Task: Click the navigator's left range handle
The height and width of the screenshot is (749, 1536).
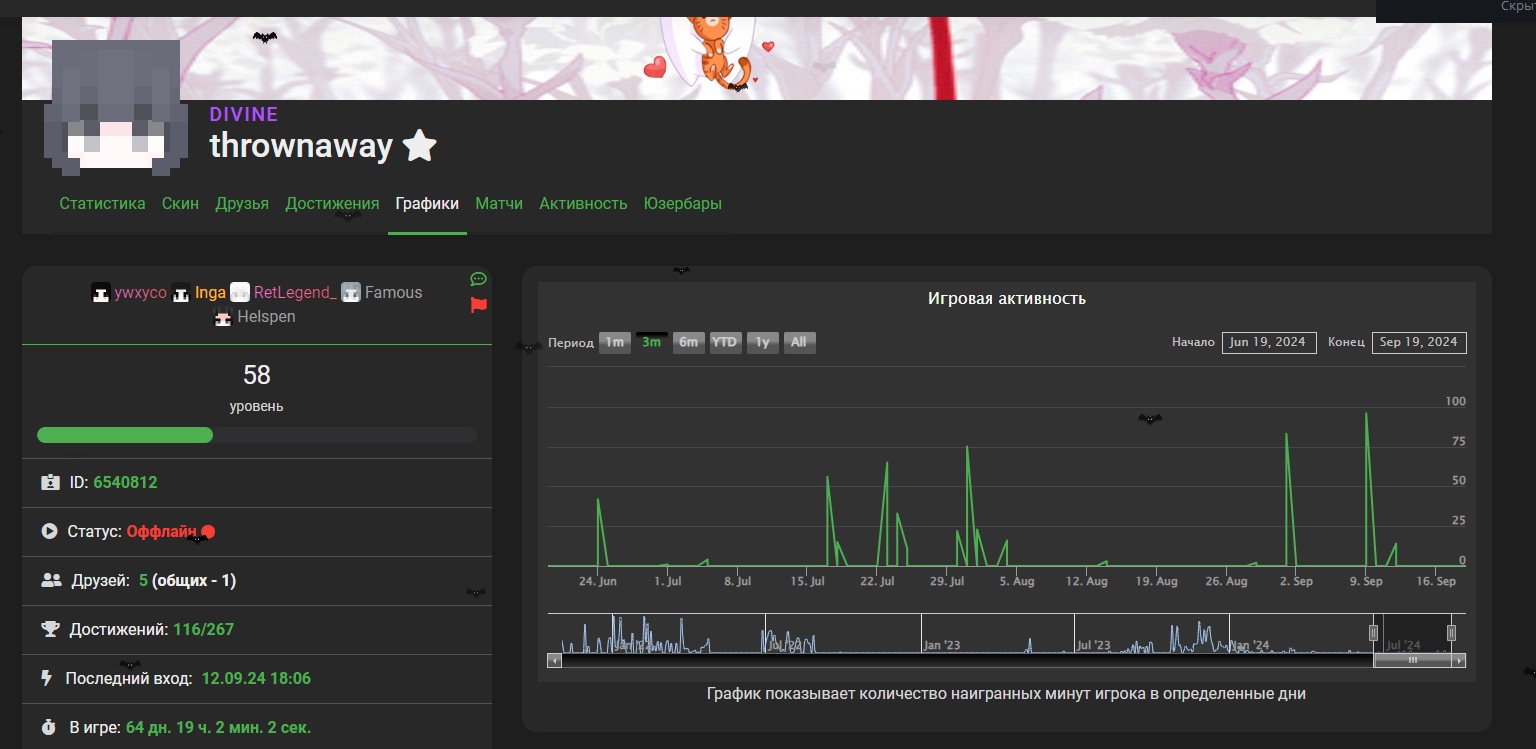Action: click(x=1373, y=632)
